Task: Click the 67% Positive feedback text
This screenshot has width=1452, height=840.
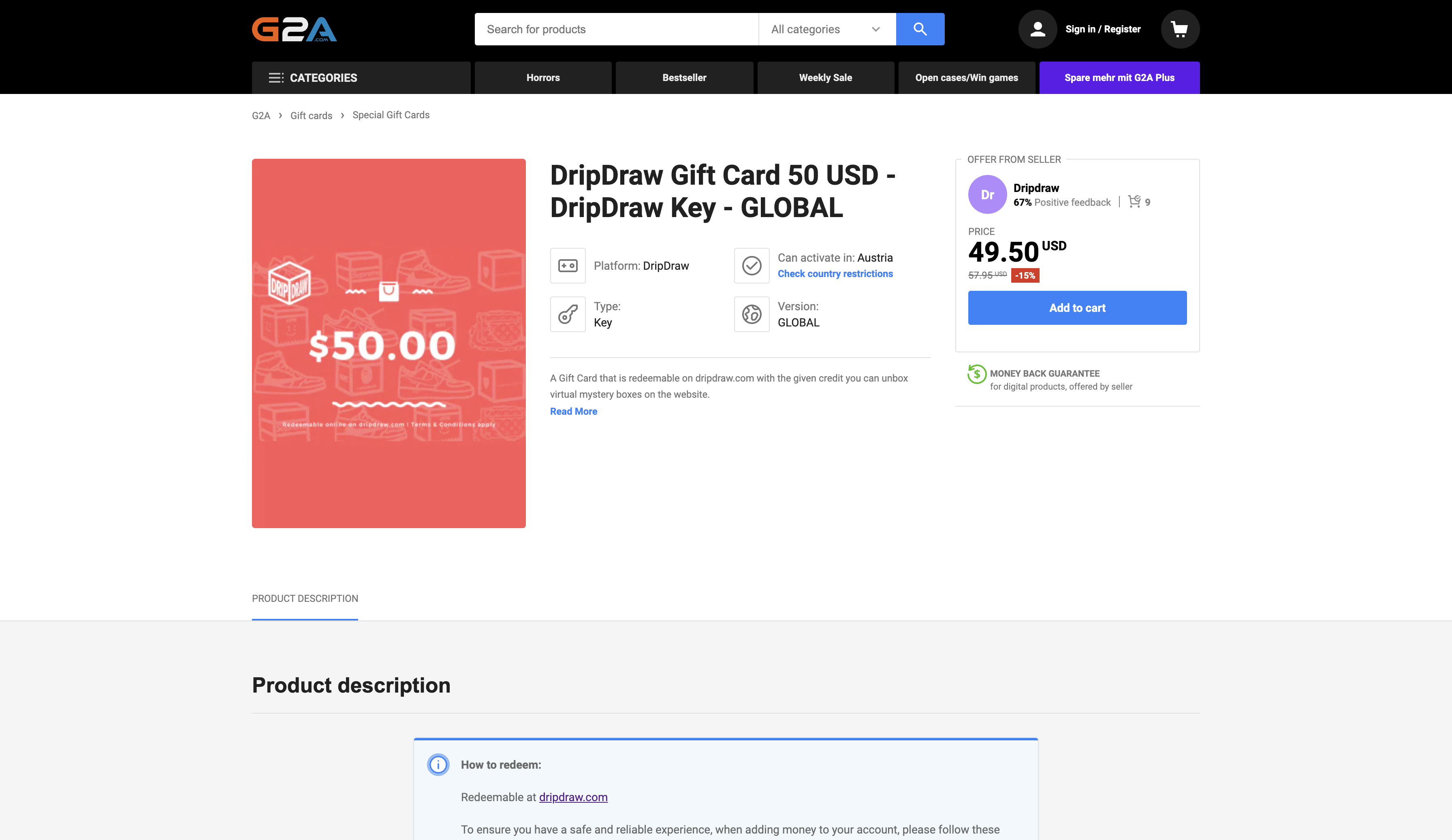Action: tap(1061, 202)
